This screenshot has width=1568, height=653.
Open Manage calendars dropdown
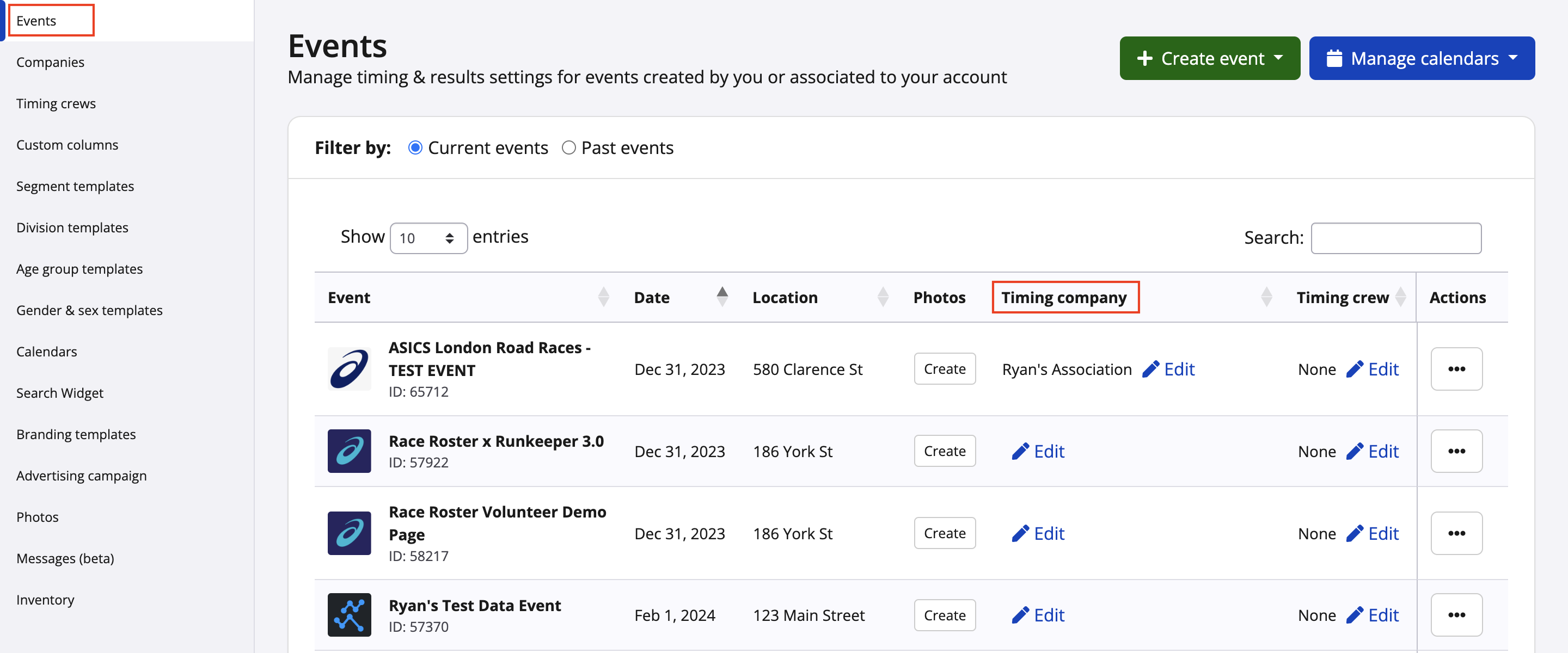pos(1422,58)
